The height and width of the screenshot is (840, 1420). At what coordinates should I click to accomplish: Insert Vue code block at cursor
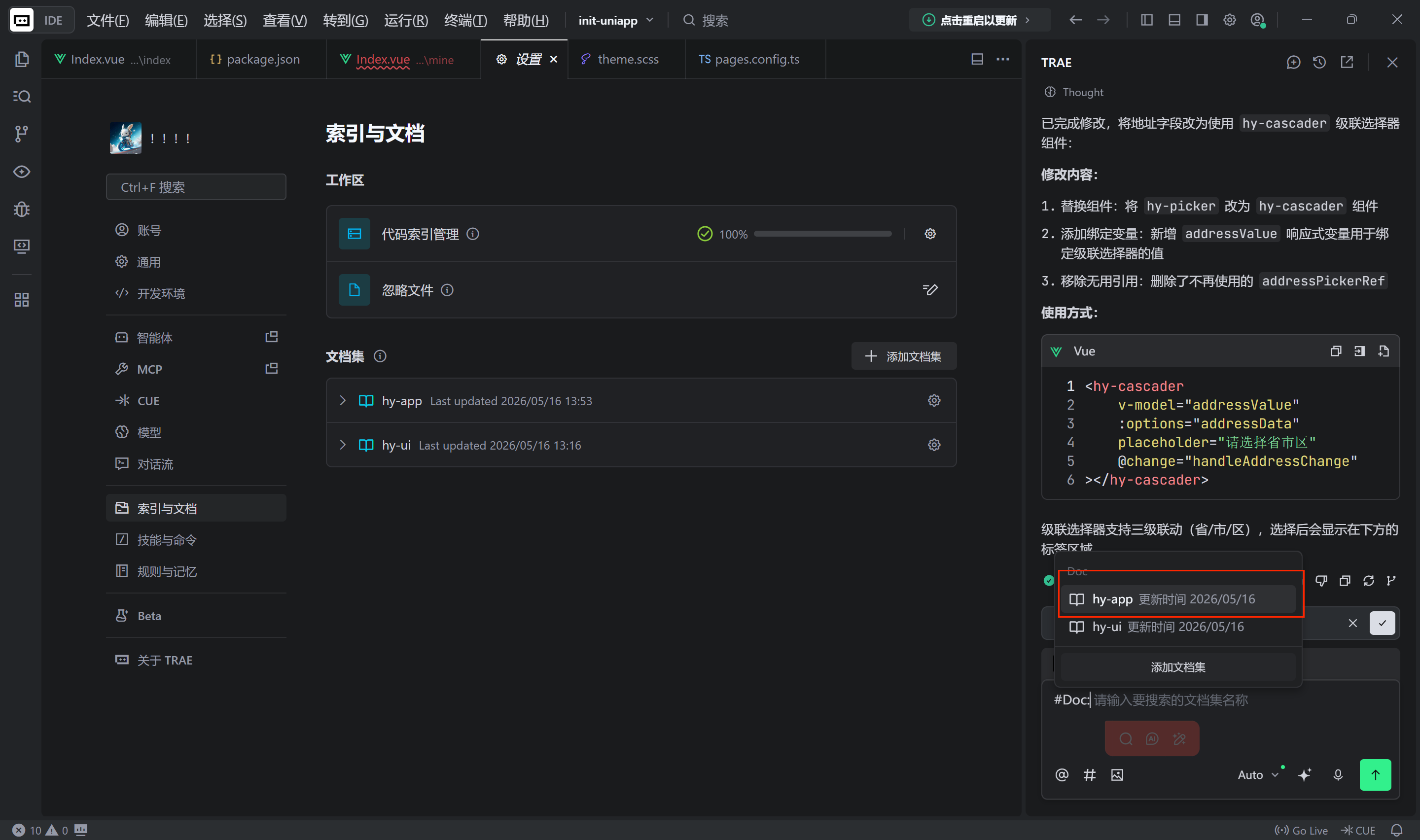coord(1359,351)
